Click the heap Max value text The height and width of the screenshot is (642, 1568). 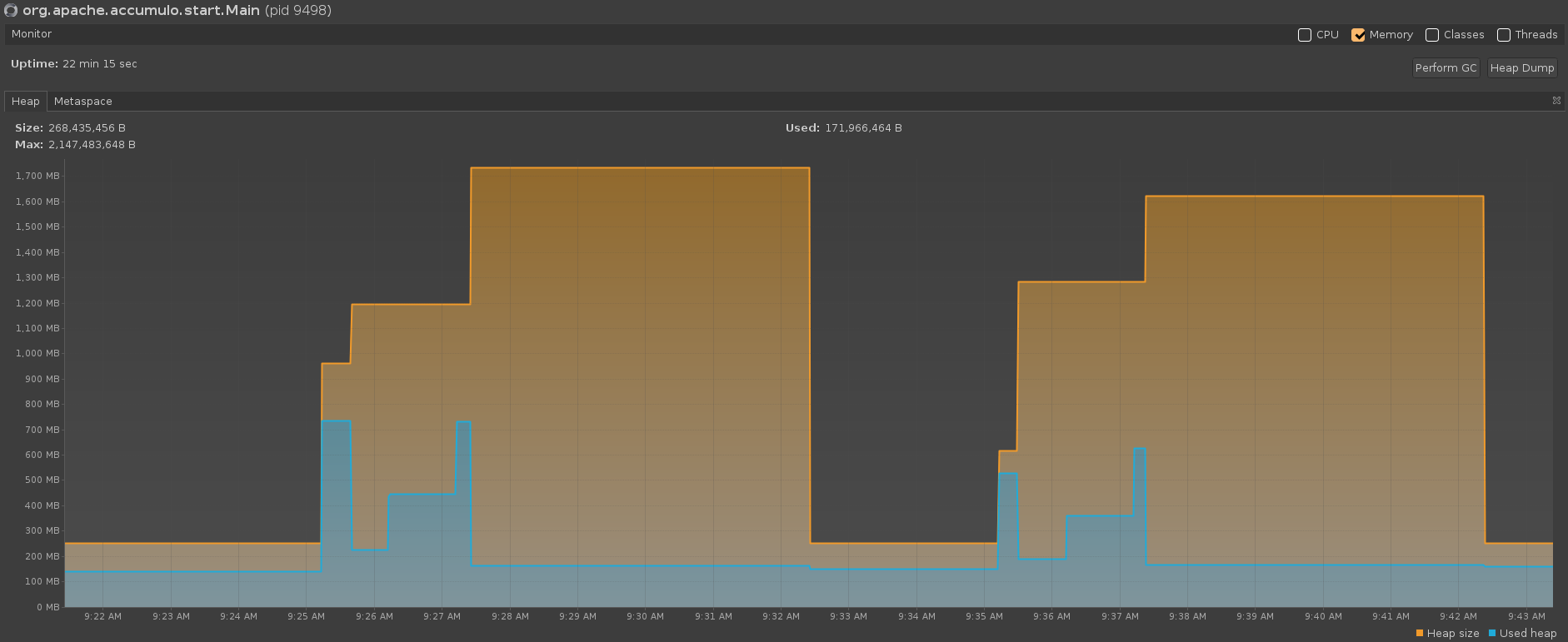[x=92, y=145]
